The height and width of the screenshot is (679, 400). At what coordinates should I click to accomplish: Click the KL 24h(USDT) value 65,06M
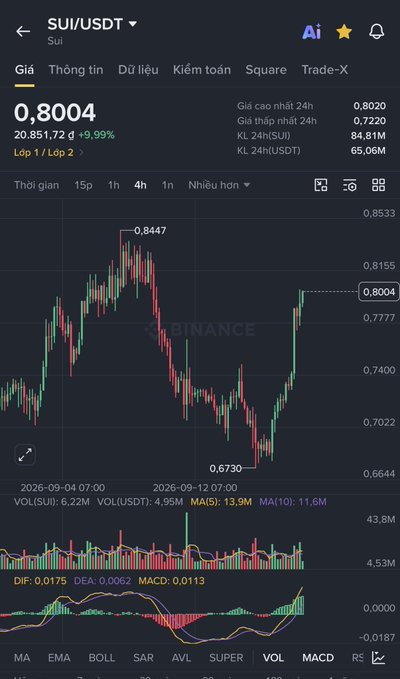pos(368,151)
